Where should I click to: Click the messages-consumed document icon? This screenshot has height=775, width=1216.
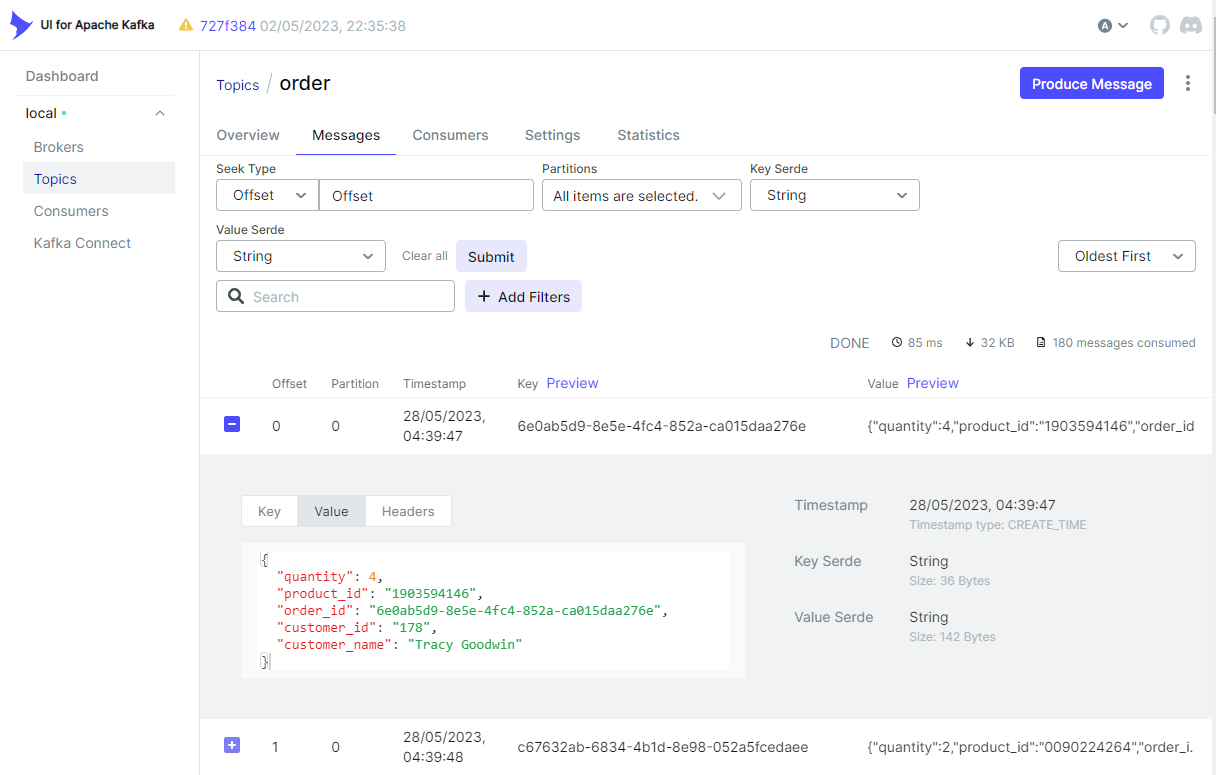click(1041, 342)
